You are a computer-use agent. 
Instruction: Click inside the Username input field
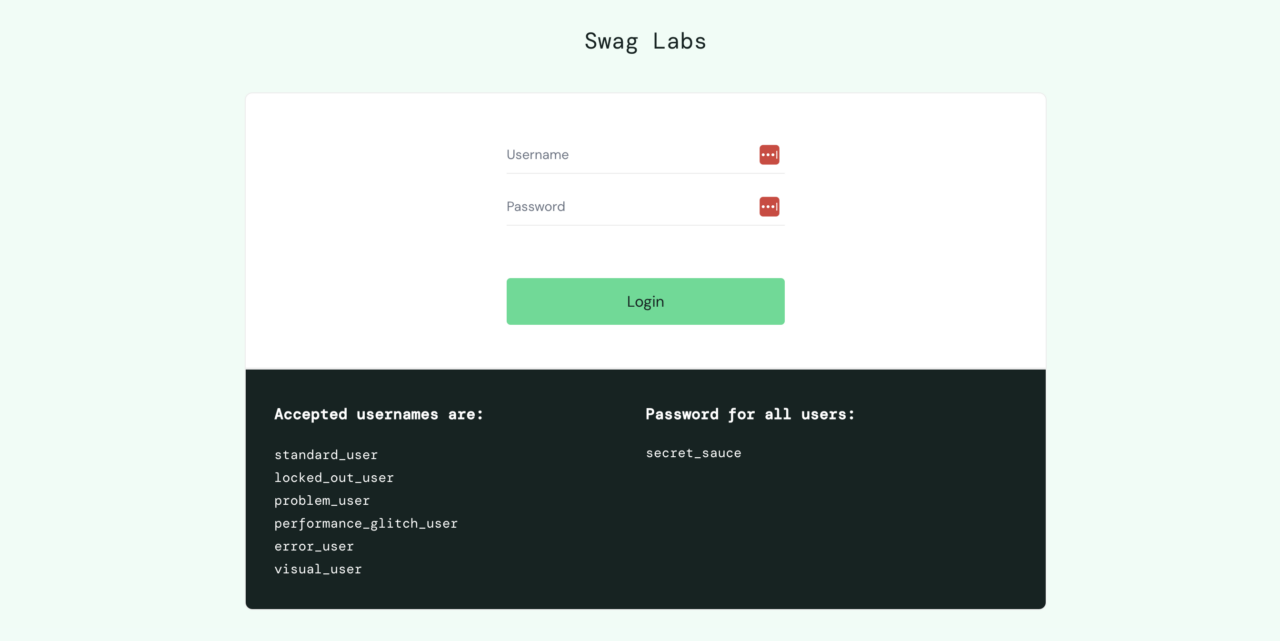620,154
